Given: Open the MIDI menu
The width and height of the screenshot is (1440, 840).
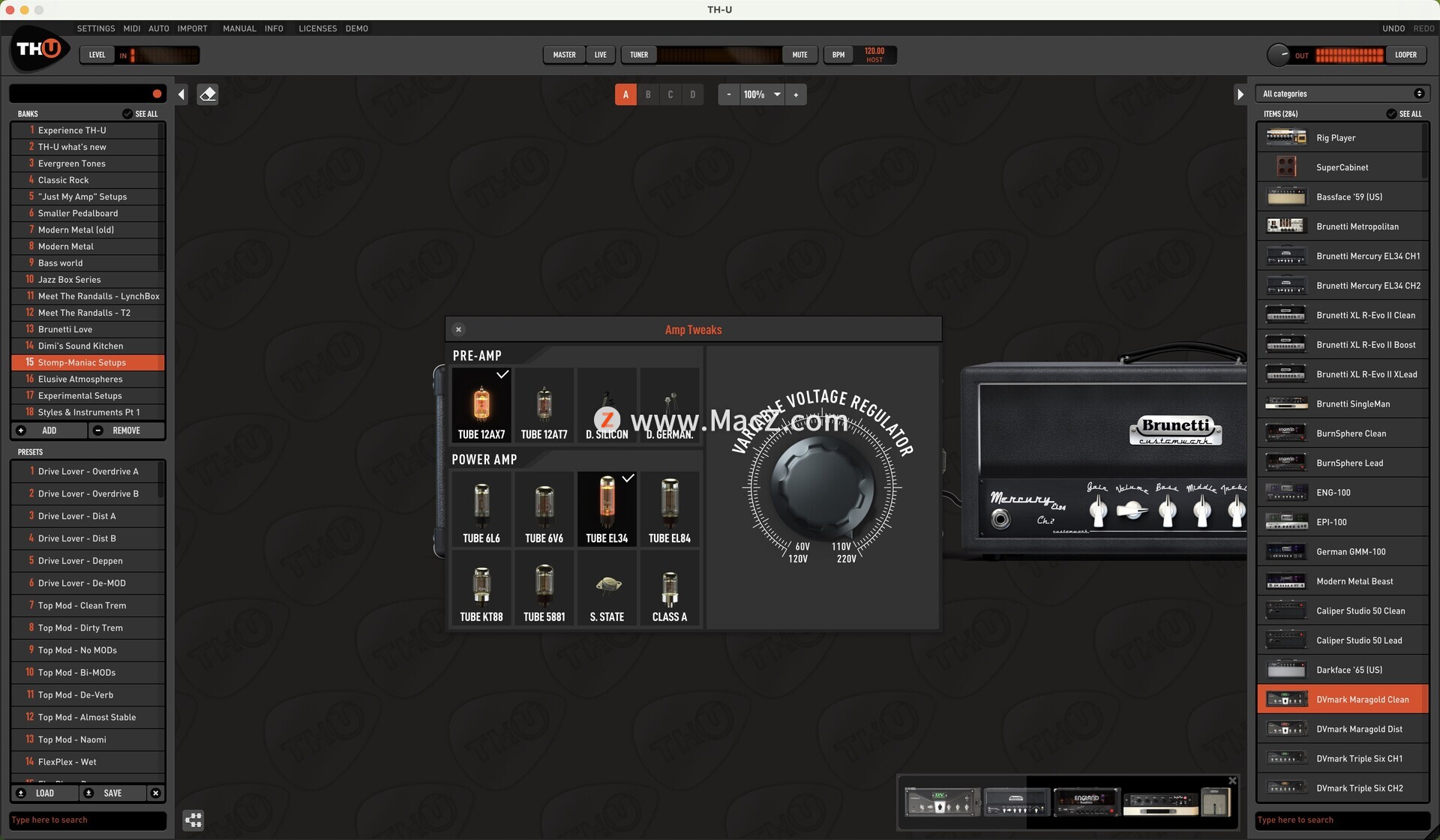Looking at the screenshot, I should click(132, 28).
